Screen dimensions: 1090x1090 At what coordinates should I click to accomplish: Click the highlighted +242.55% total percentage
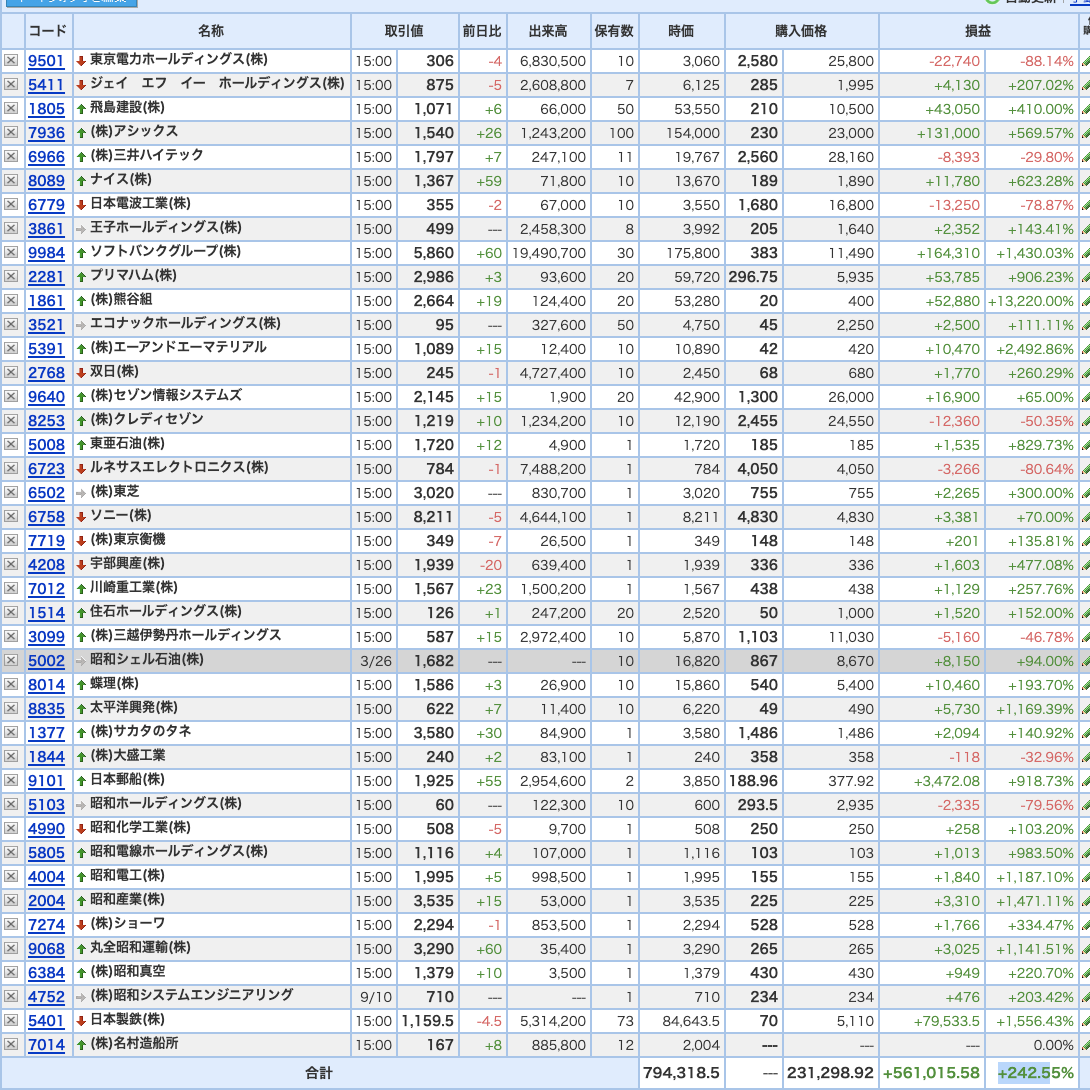click(x=1036, y=1073)
